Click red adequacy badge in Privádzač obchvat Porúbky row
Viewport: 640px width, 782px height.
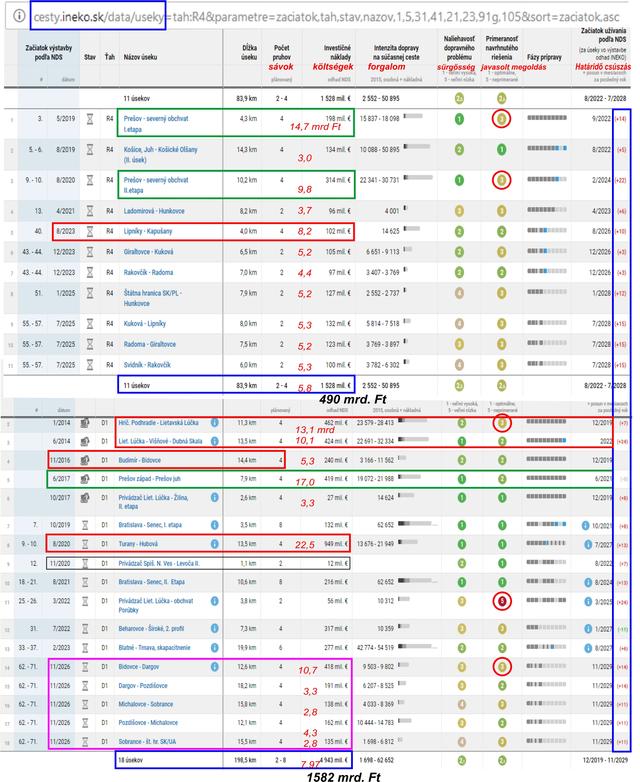pyautogui.click(x=502, y=601)
